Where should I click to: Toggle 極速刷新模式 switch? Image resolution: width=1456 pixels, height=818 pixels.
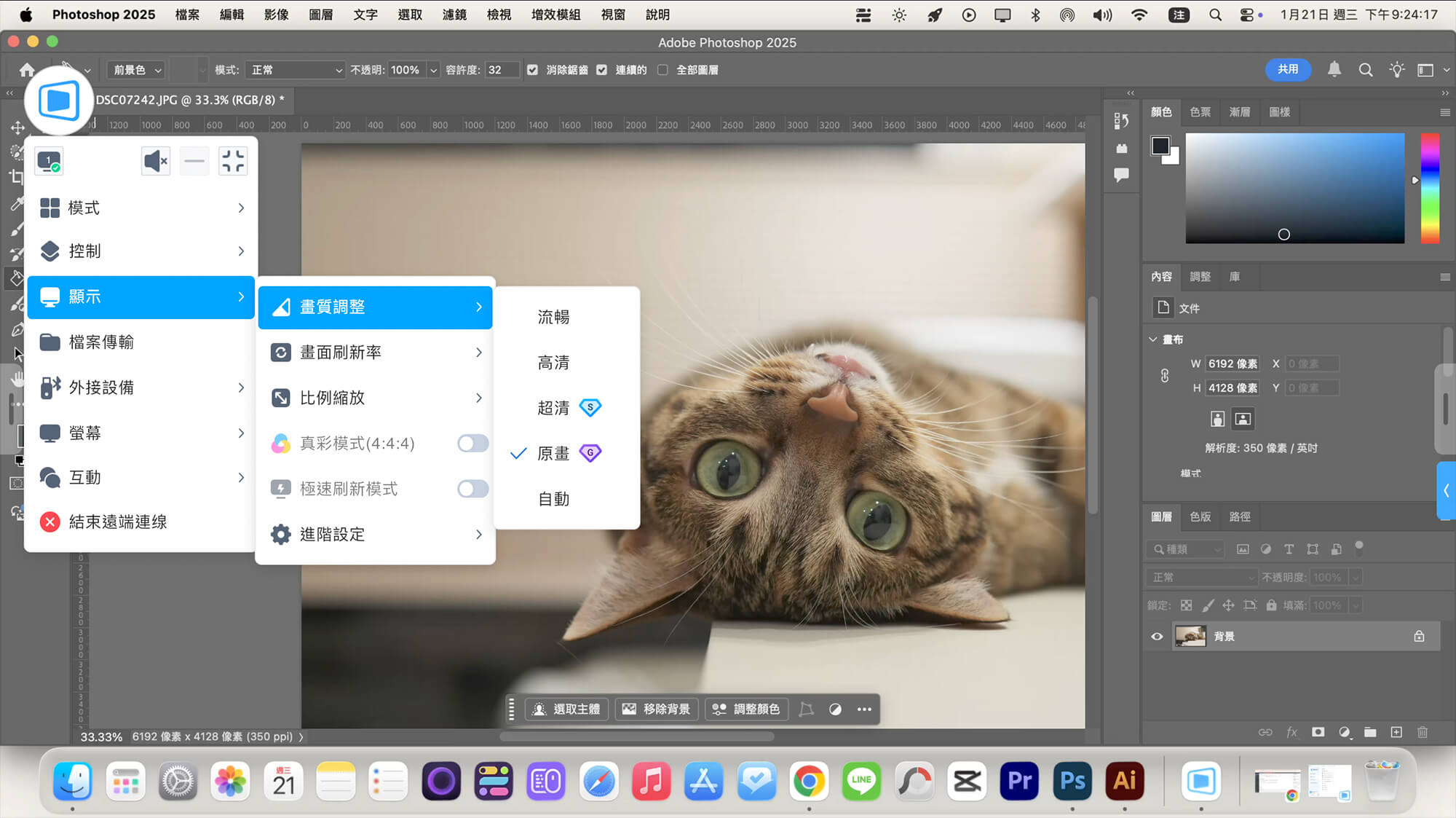(472, 489)
